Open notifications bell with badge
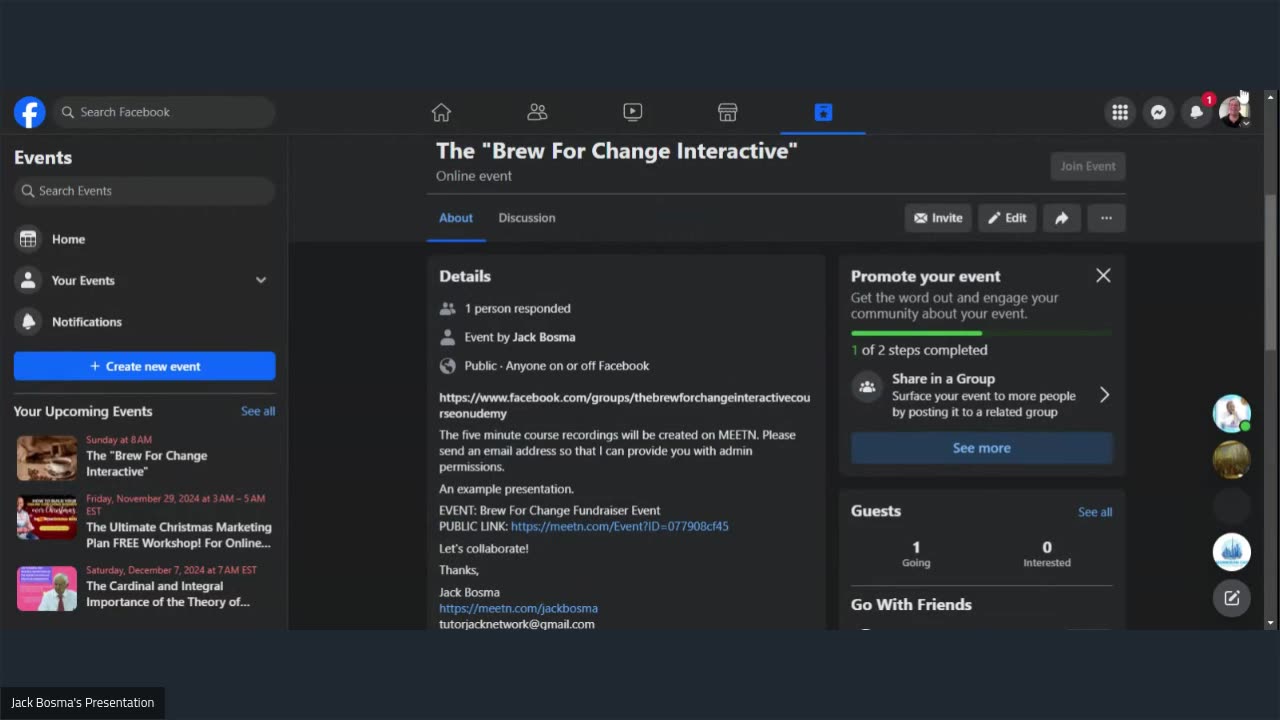Image resolution: width=1280 pixels, height=720 pixels. pyautogui.click(x=1196, y=112)
